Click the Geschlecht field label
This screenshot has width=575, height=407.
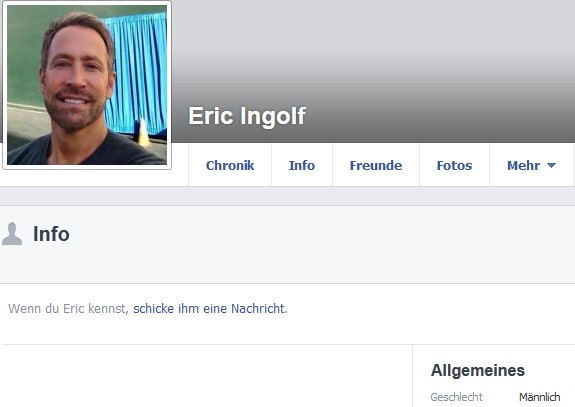coord(457,397)
